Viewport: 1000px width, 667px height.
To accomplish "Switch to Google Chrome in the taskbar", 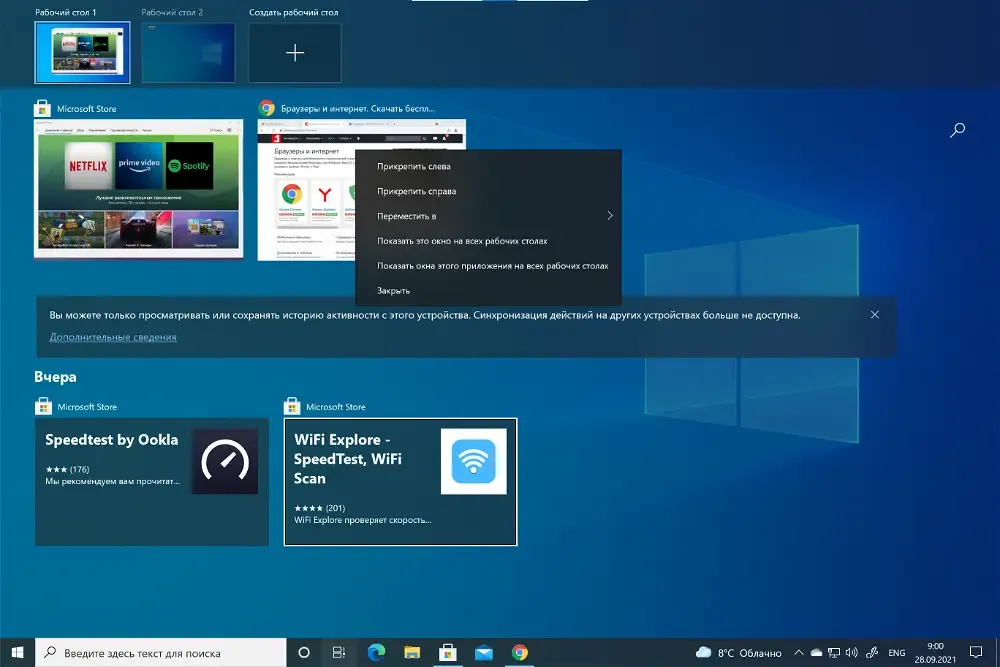I will pos(520,652).
